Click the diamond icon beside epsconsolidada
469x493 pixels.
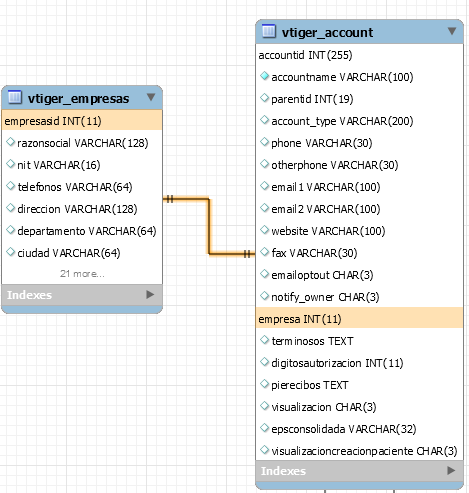coord(264,428)
